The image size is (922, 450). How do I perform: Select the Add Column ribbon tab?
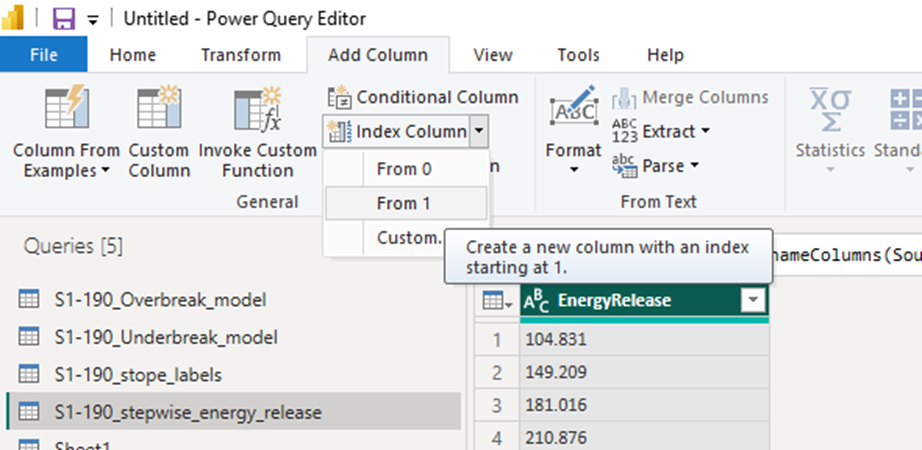click(378, 55)
